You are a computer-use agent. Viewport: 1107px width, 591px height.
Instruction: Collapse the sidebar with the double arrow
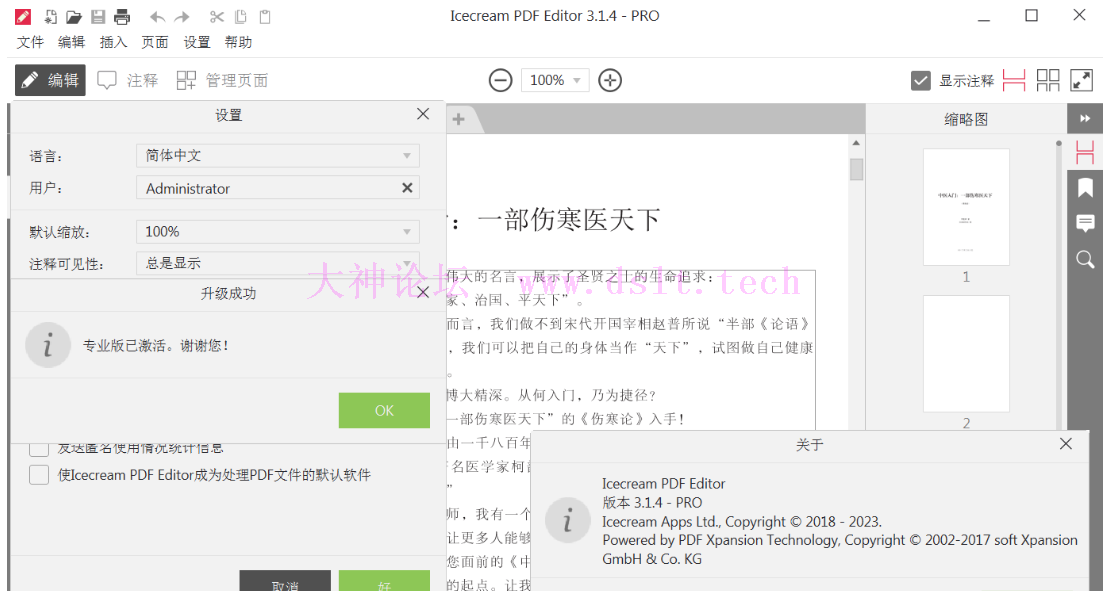click(x=1085, y=119)
